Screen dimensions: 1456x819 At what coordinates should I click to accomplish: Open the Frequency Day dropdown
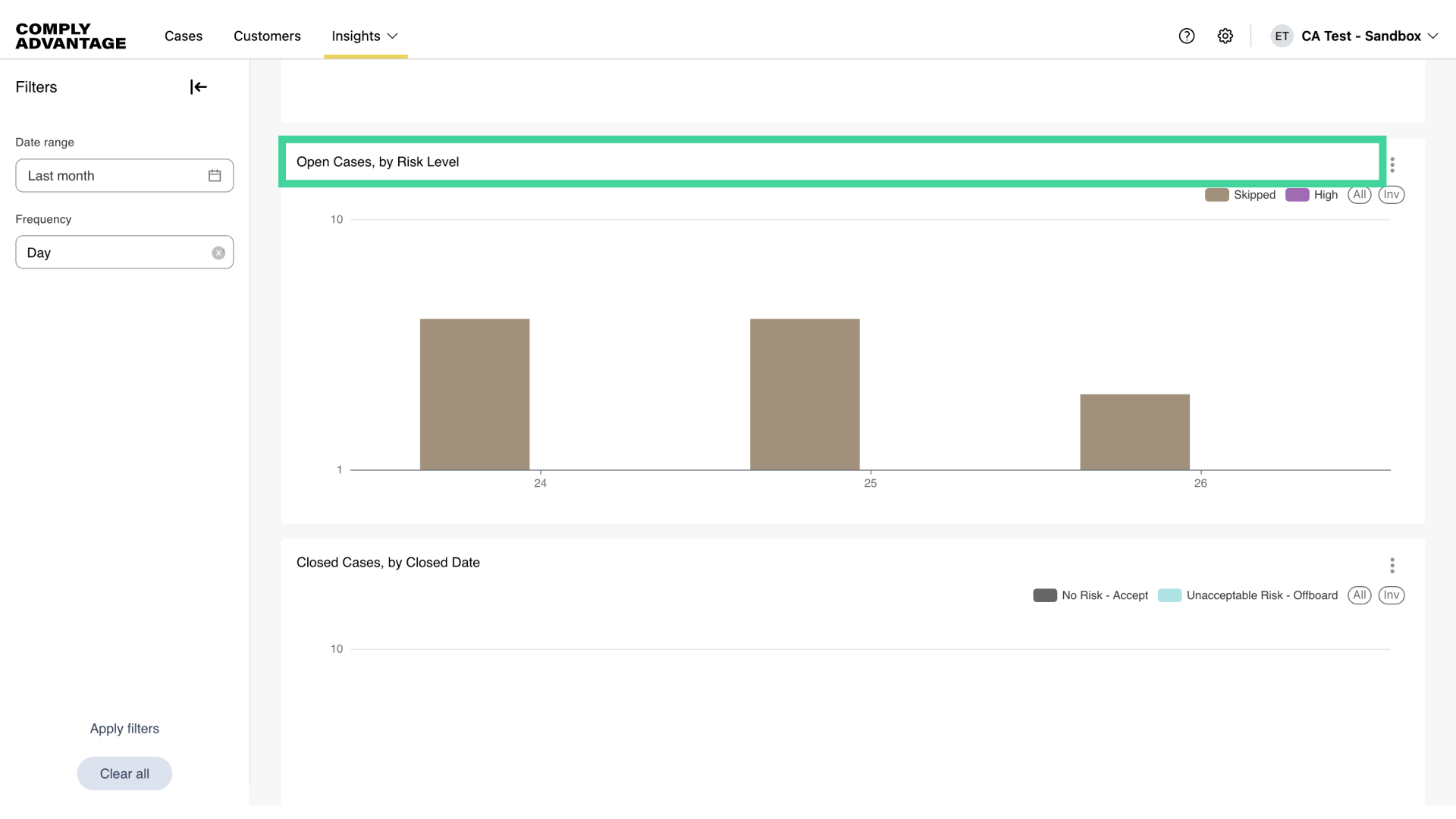(x=114, y=253)
